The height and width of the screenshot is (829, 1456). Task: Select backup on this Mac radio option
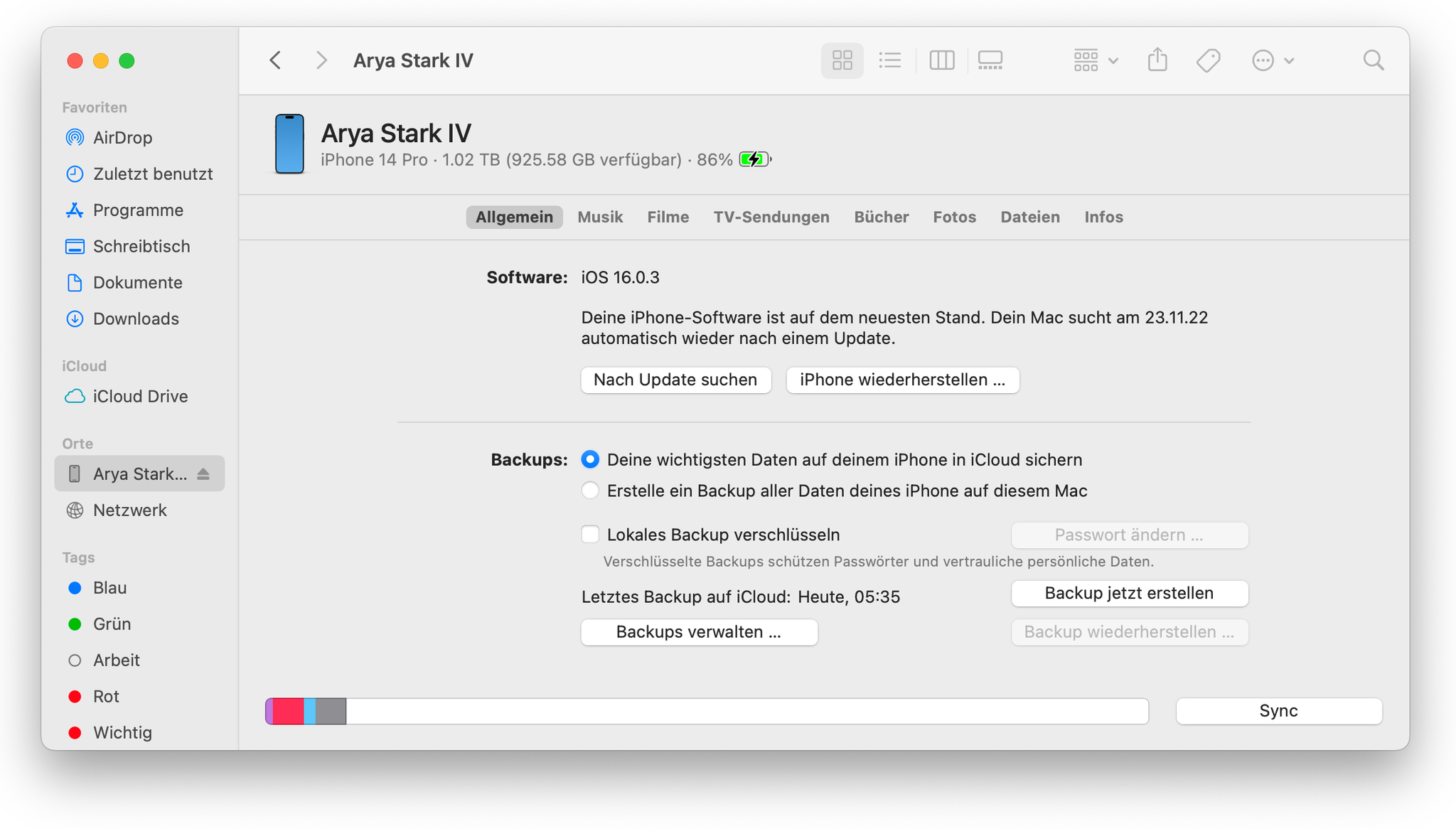590,491
